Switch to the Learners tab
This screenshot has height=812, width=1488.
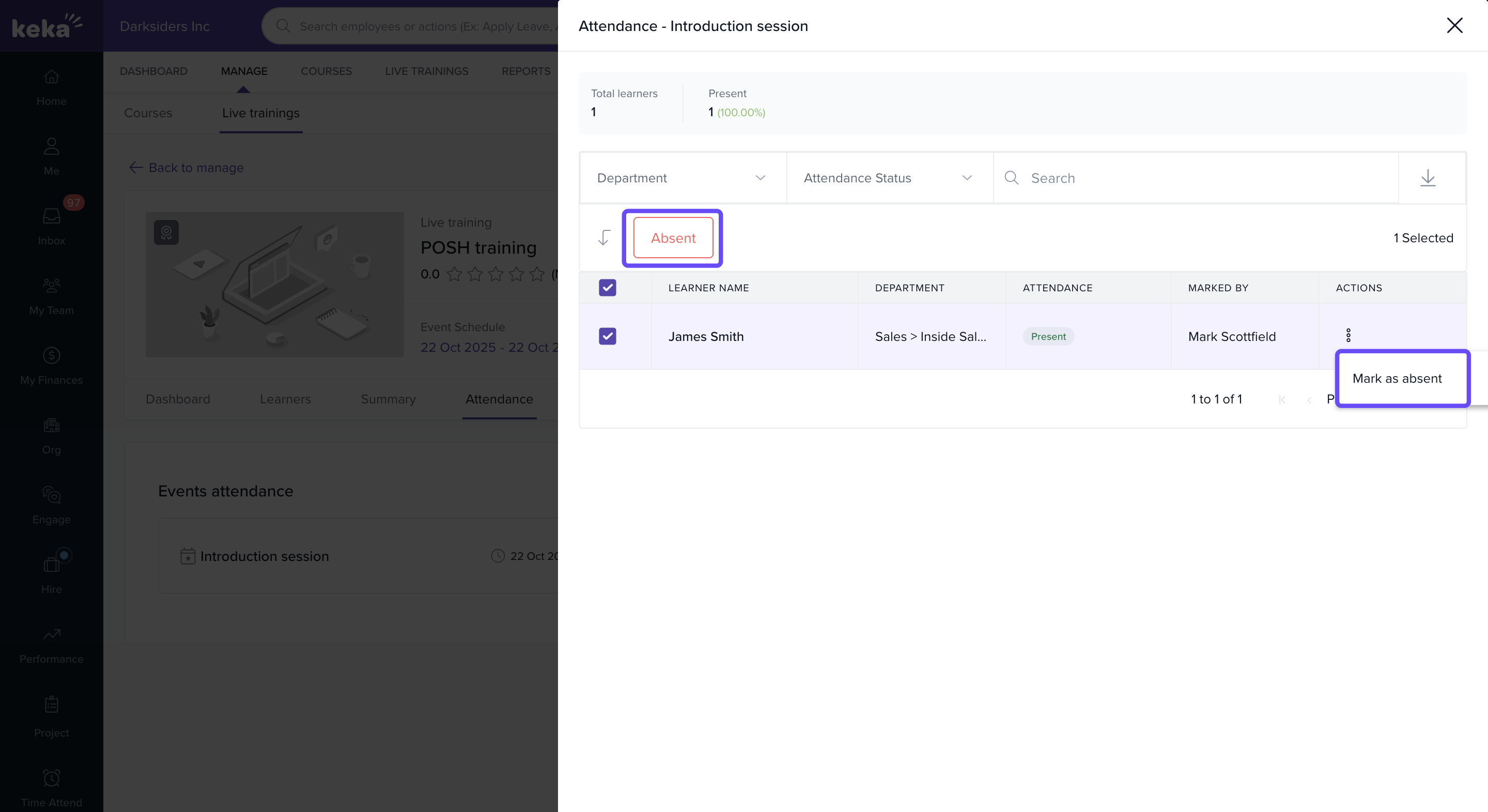point(285,399)
